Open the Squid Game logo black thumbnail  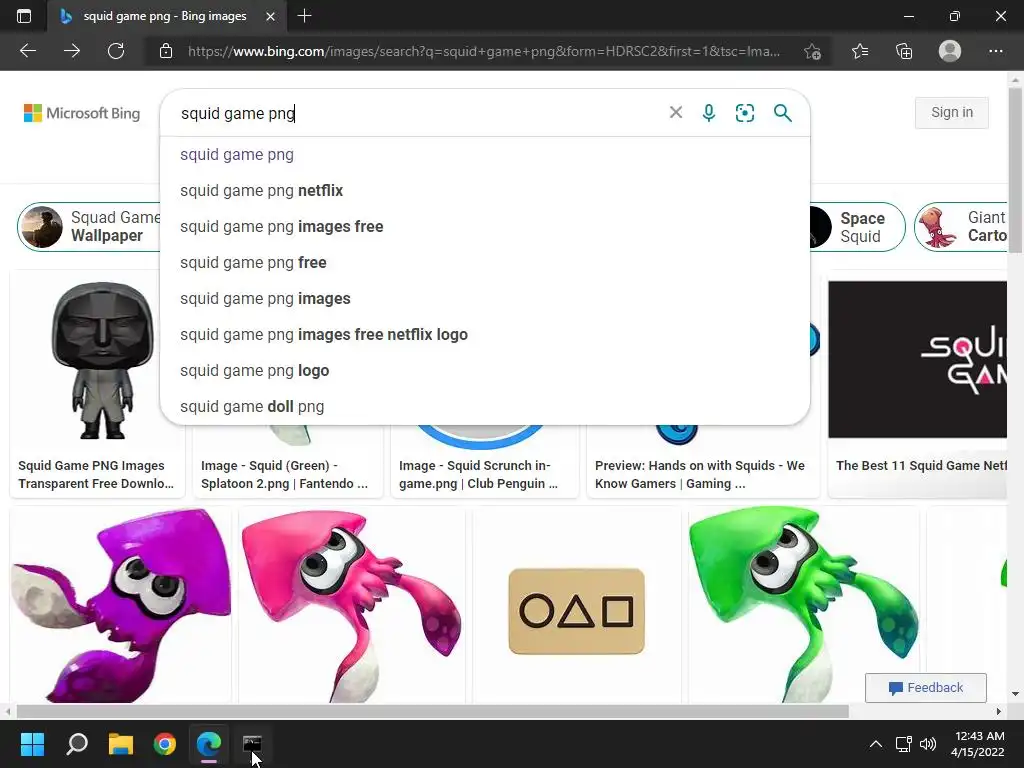pyautogui.click(x=918, y=359)
